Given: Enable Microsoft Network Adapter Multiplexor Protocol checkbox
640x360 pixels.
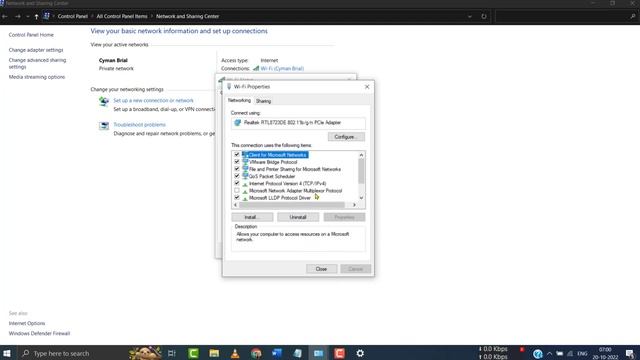Looking at the screenshot, I should coord(237,191).
